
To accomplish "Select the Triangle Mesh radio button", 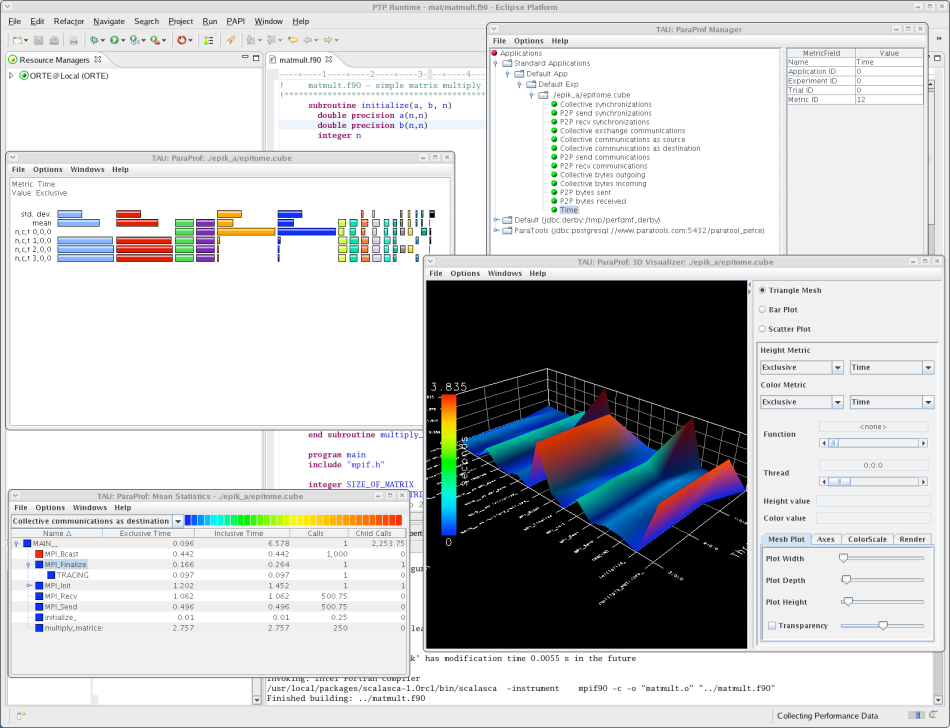I will (x=762, y=290).
